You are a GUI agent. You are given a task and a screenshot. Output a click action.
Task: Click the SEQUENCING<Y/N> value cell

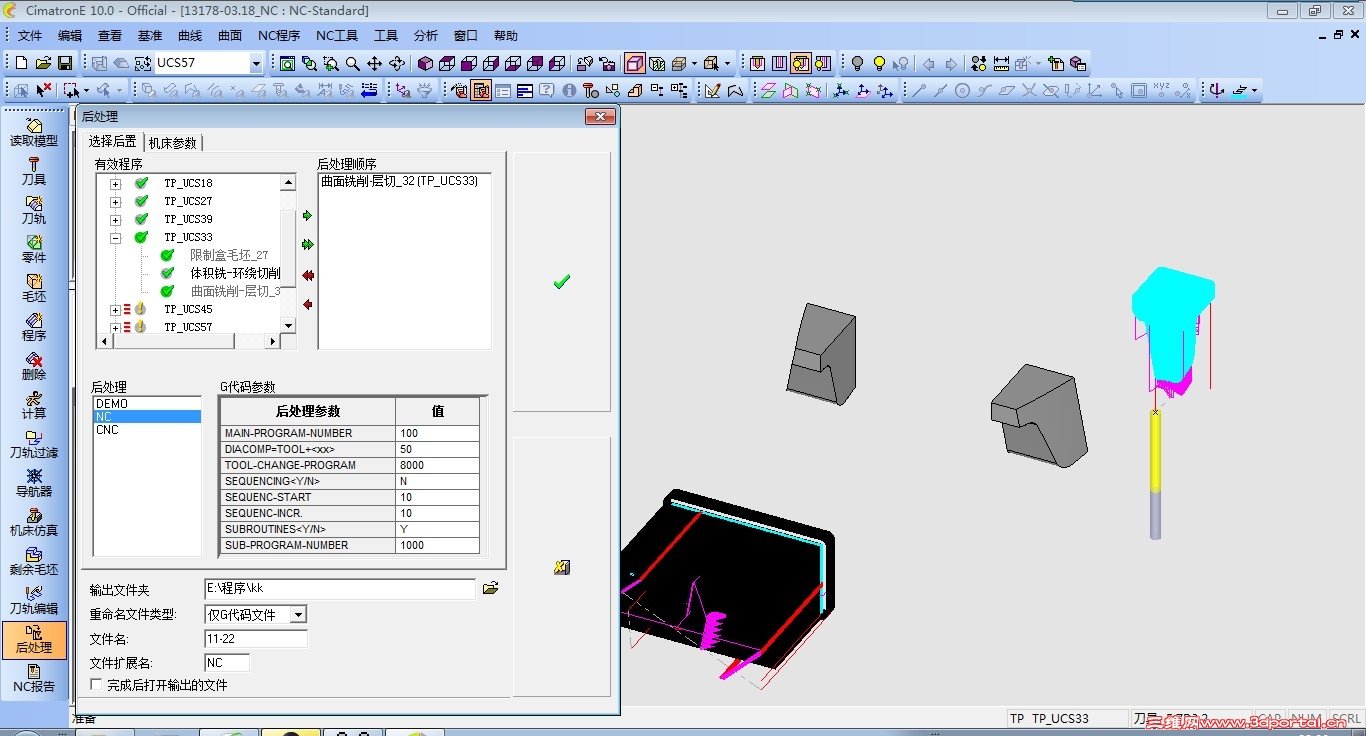pos(437,481)
